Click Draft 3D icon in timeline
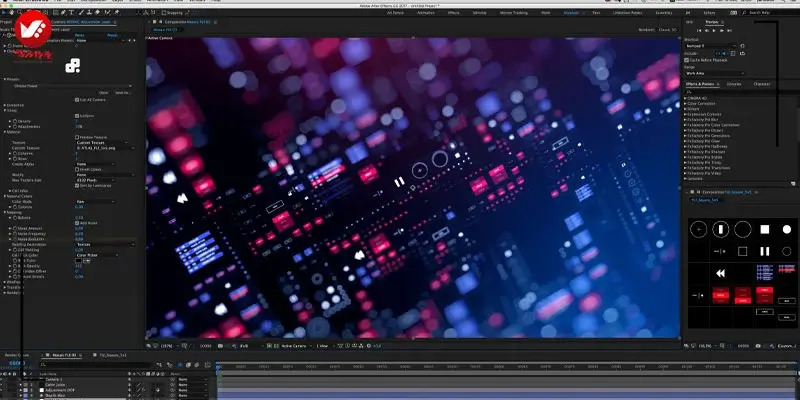Viewport: 800px width, 400px height. click(168, 365)
